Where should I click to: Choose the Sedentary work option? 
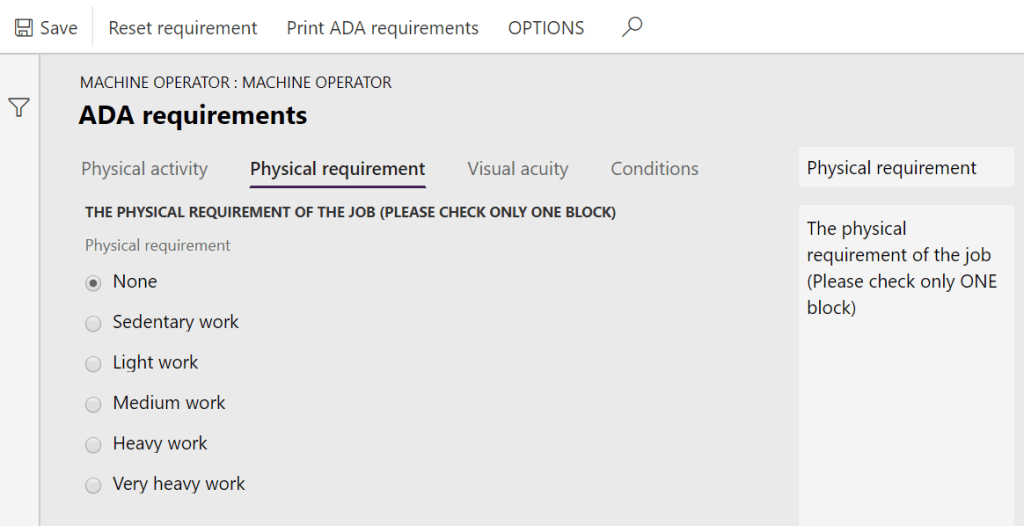[93, 323]
